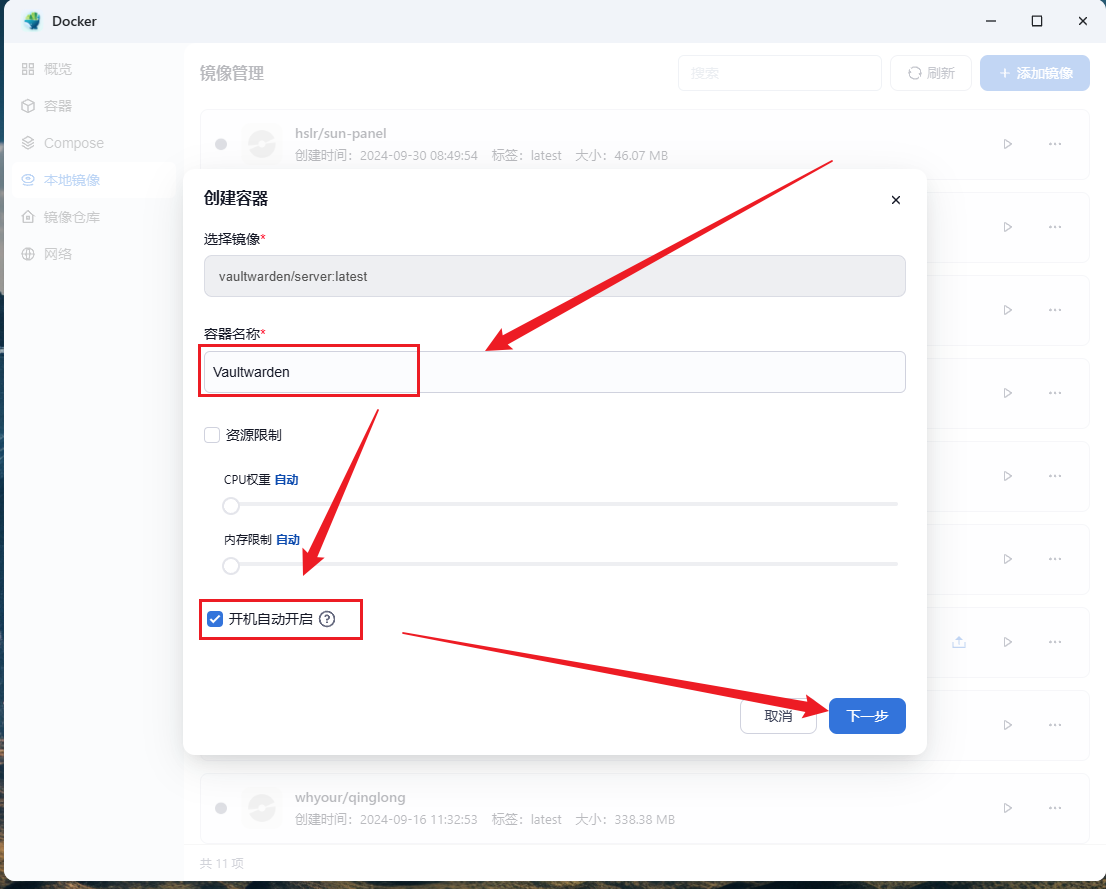Close the 创建容器 dialog with X
The height and width of the screenshot is (889, 1106).
[x=896, y=200]
